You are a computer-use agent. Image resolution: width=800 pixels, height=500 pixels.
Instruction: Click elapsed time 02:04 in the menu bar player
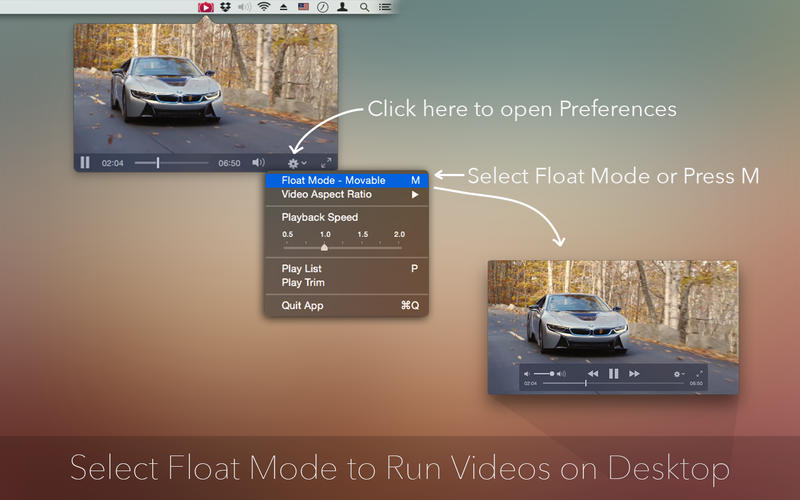pyautogui.click(x=112, y=163)
